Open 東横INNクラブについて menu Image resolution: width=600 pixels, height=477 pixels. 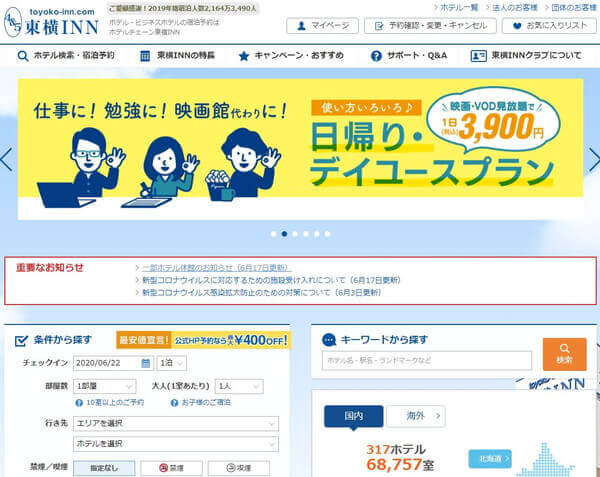click(x=526, y=56)
